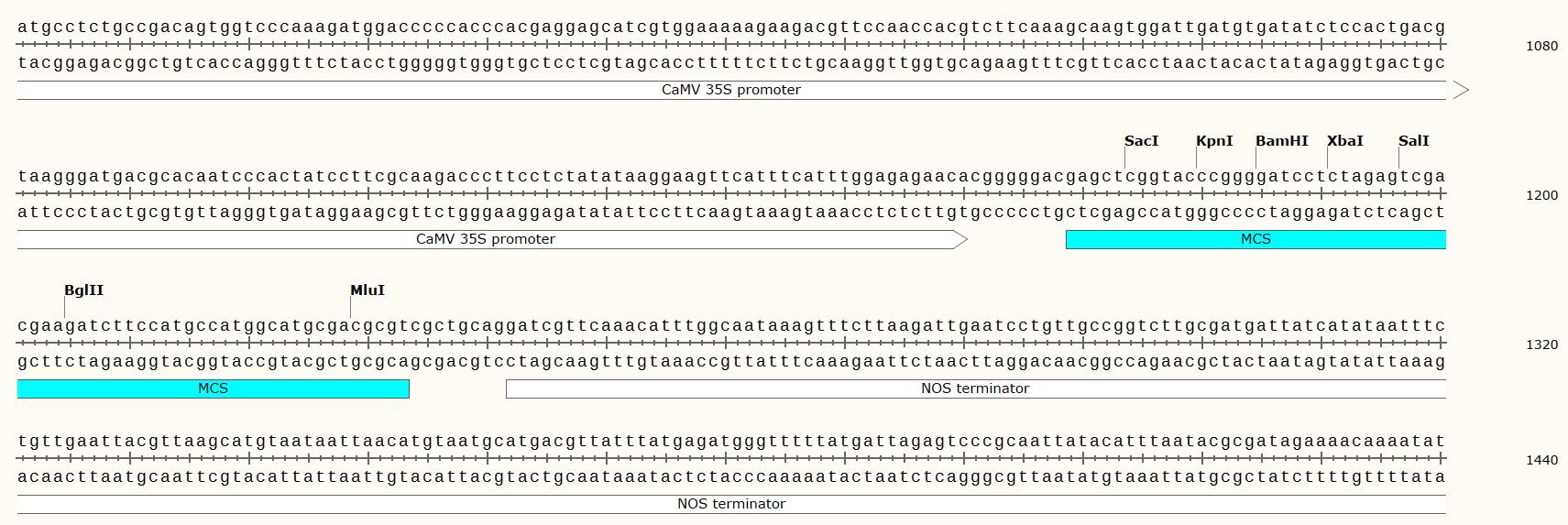Click the BamHI restriction site label
The width and height of the screenshot is (1568, 525).
(x=1281, y=140)
